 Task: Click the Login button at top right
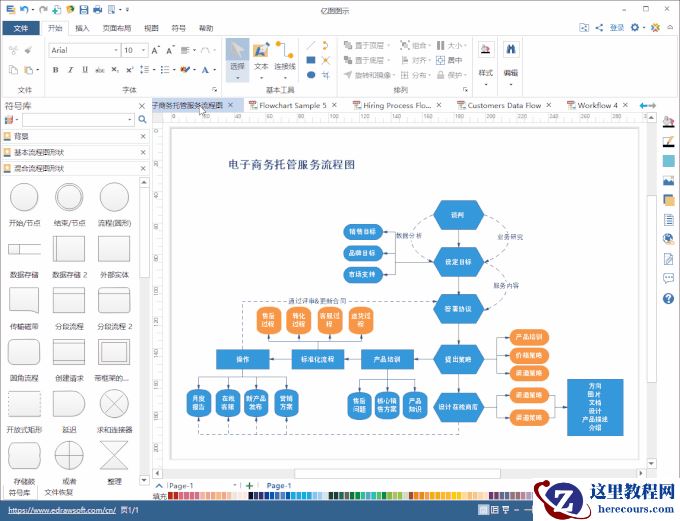617,28
